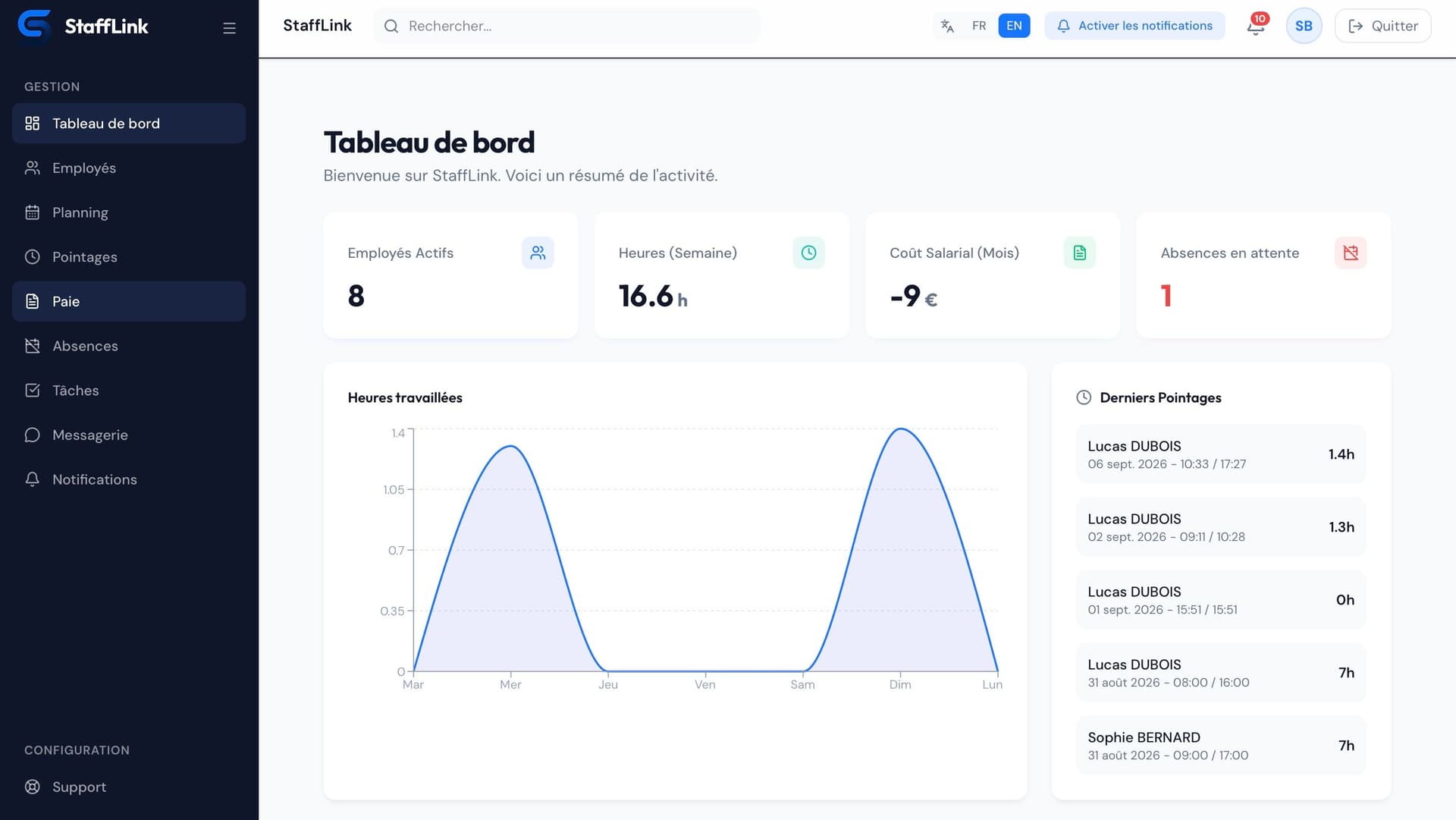
Task: Open Messagerie in the sidebar
Action: point(129,435)
